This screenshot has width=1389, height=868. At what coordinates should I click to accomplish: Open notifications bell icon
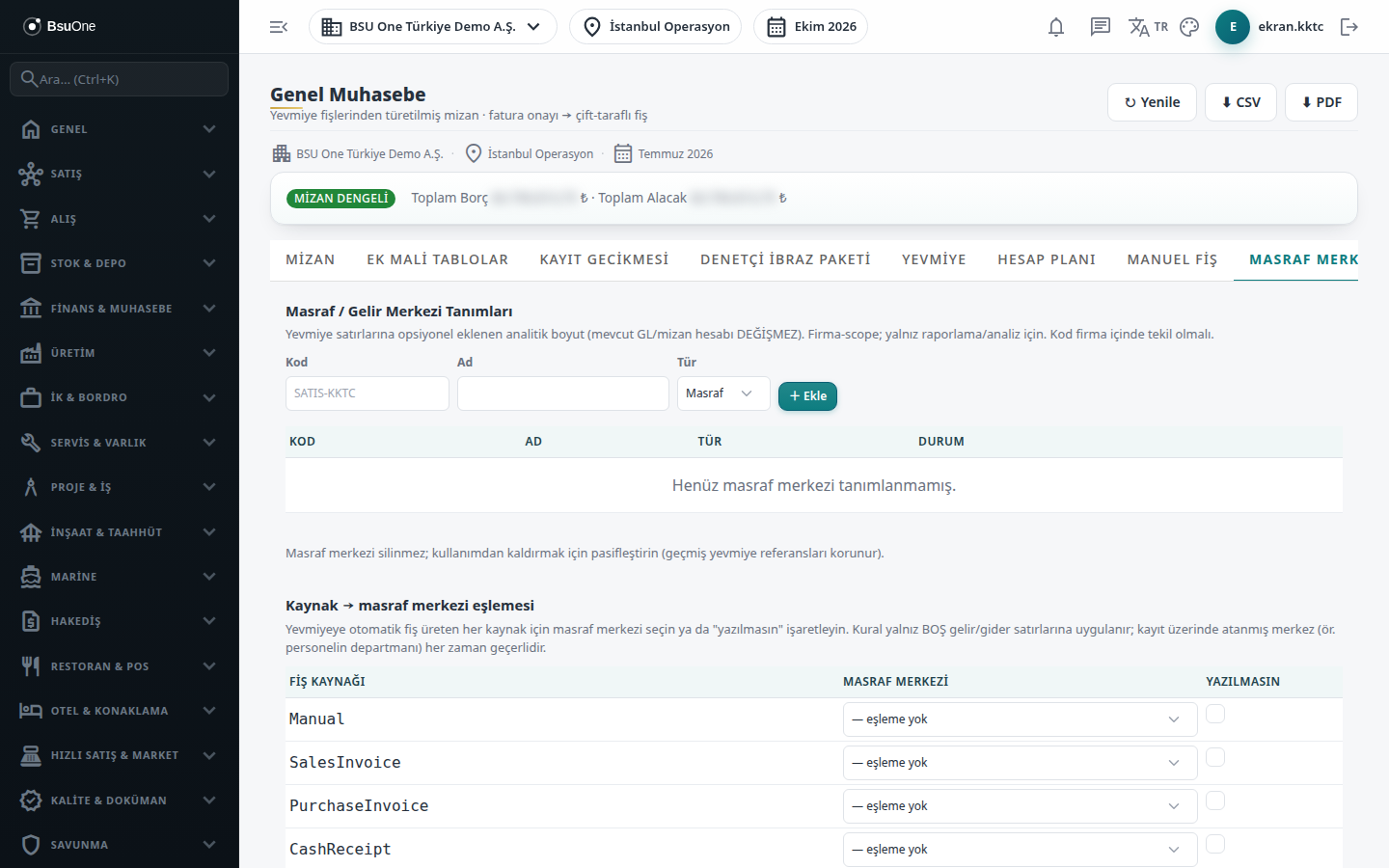pos(1056,27)
